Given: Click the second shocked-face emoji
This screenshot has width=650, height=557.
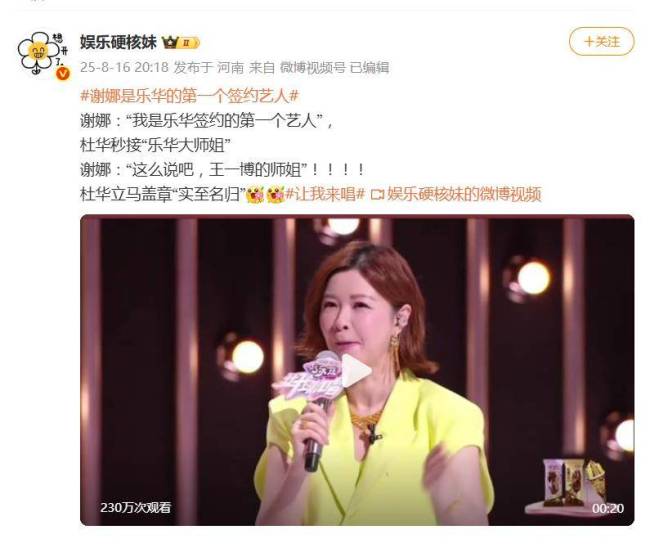Looking at the screenshot, I should [x=275, y=194].
